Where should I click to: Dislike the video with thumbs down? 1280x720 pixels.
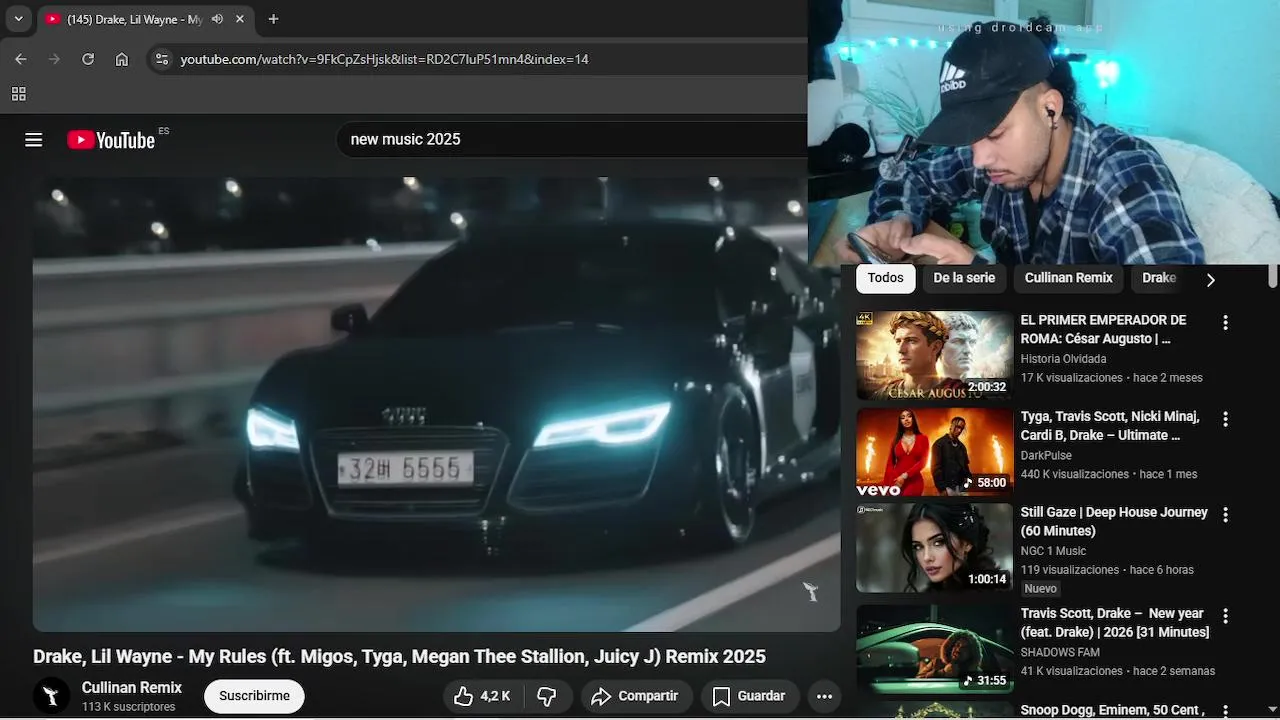tap(547, 696)
